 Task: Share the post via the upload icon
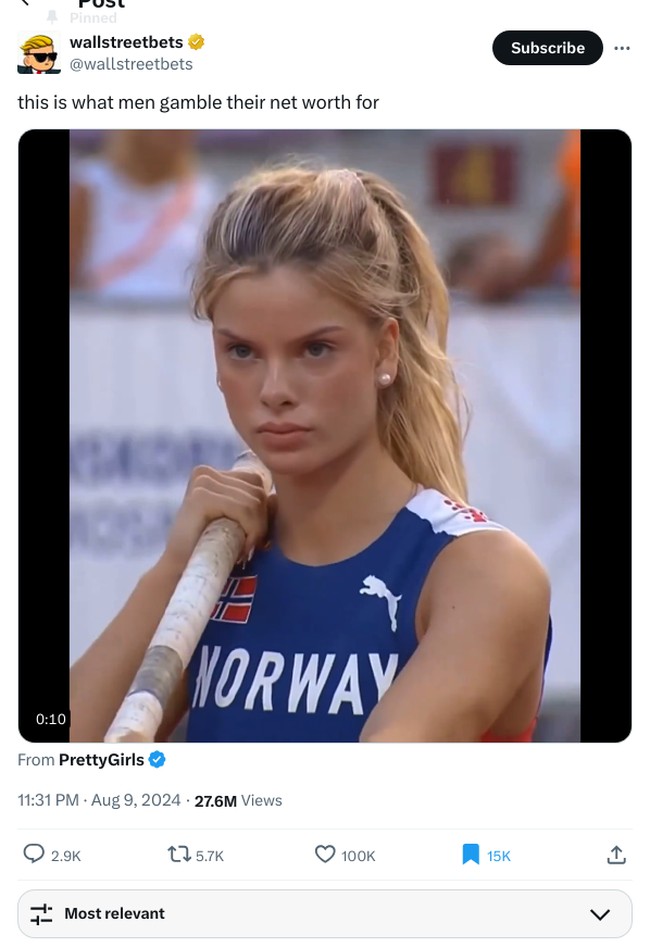tap(614, 855)
